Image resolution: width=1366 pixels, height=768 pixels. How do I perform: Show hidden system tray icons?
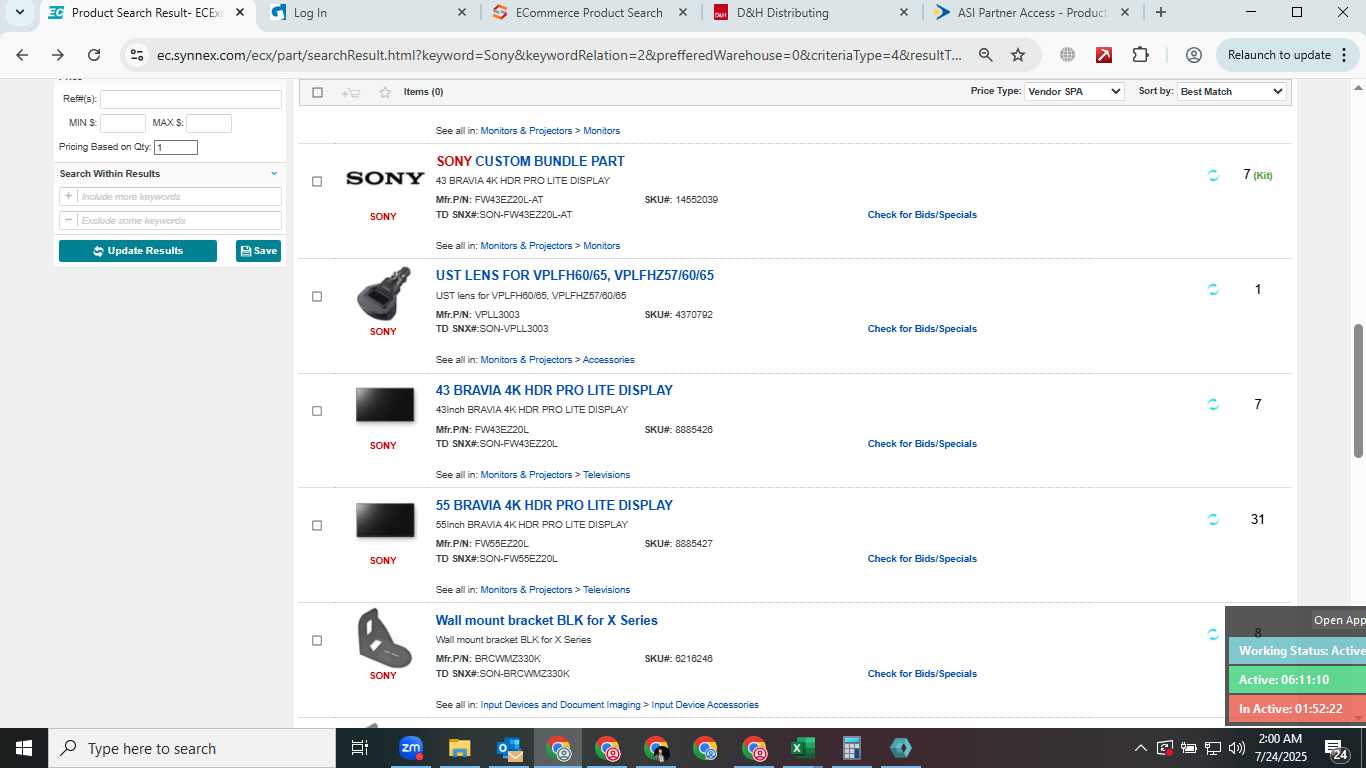click(x=1141, y=748)
